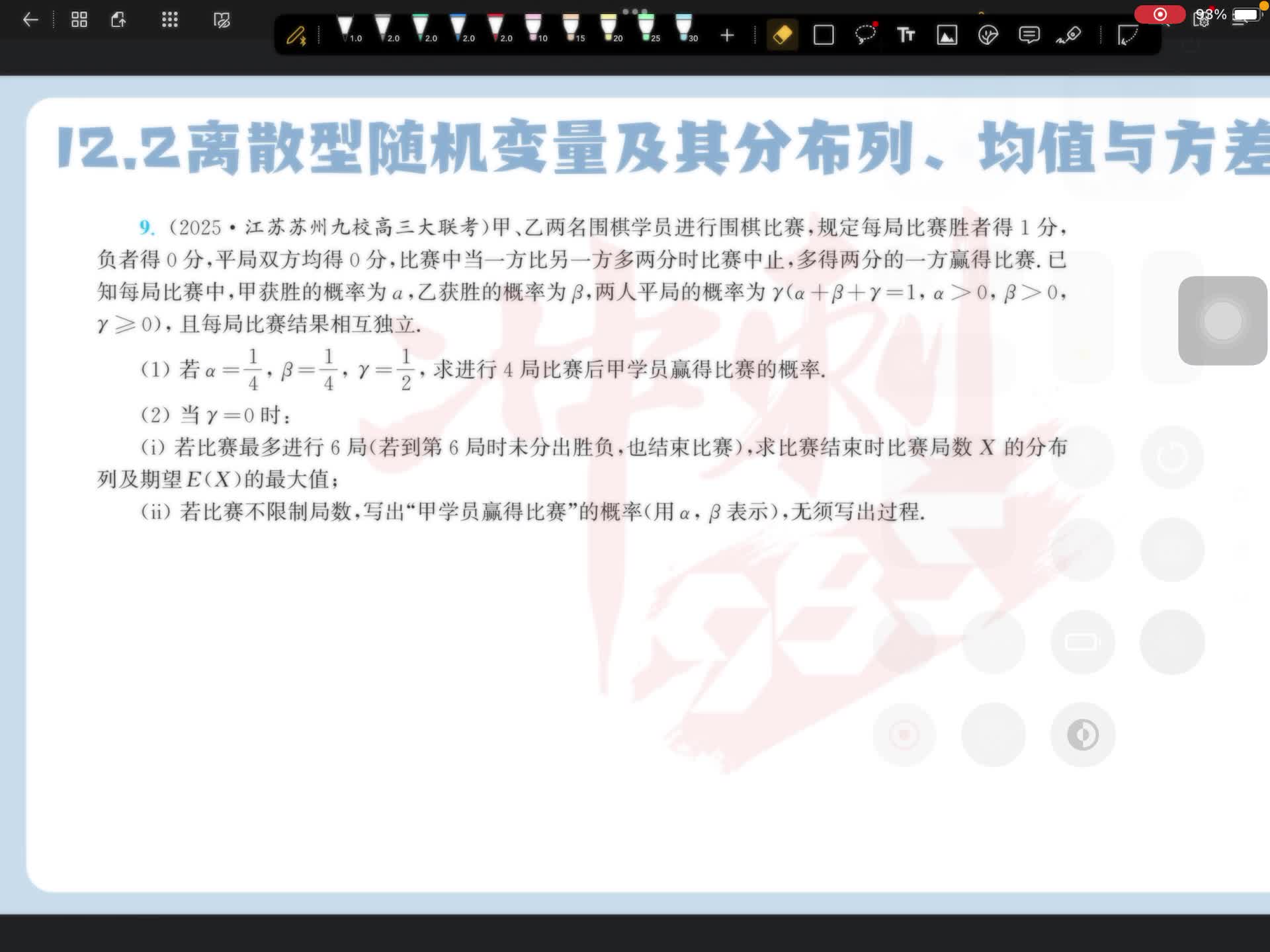The image size is (1270, 952).
Task: Add a comment note bubble
Action: pyautogui.click(x=1029, y=35)
